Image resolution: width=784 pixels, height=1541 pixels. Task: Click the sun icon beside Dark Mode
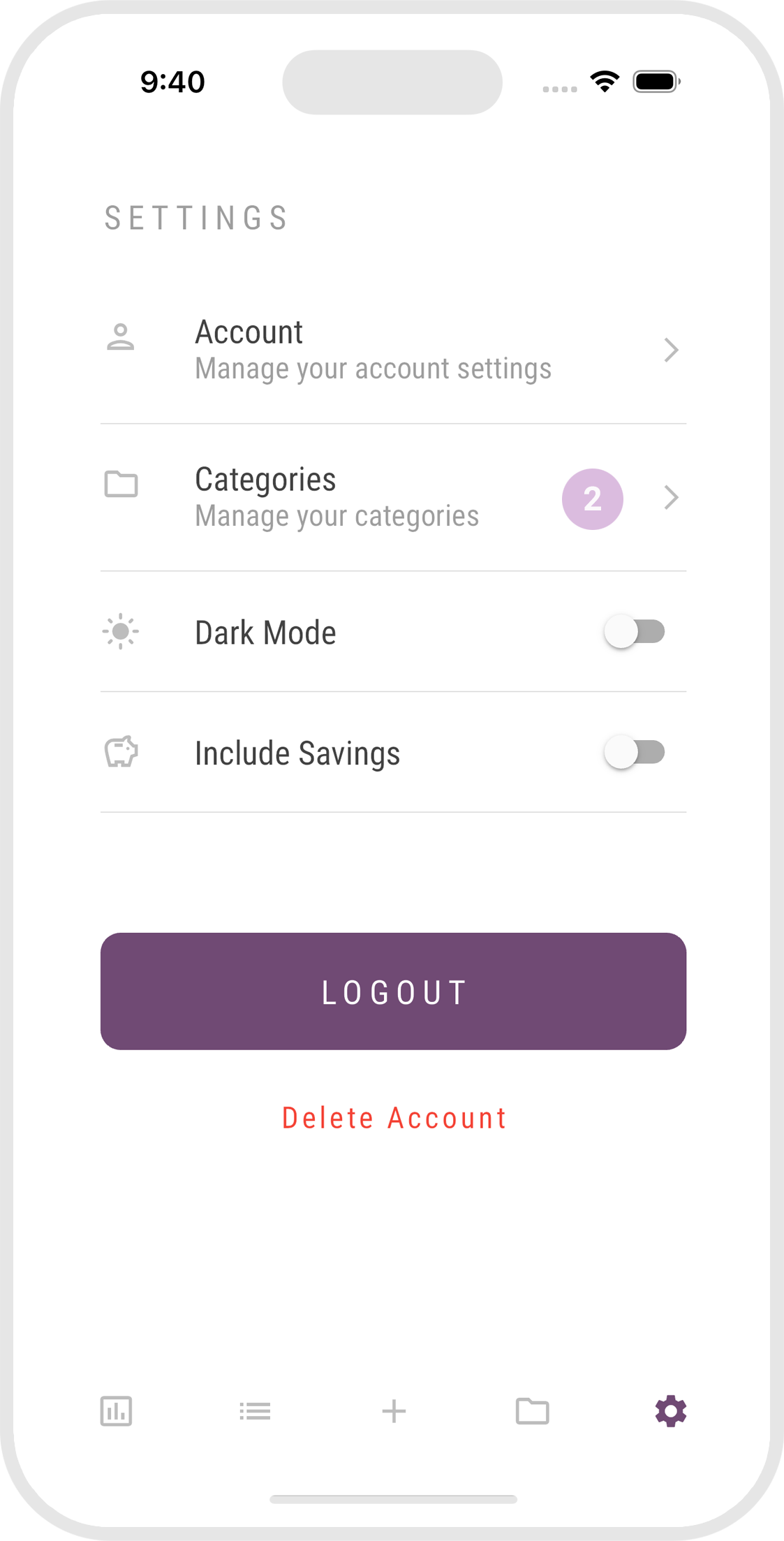pyautogui.click(x=121, y=632)
